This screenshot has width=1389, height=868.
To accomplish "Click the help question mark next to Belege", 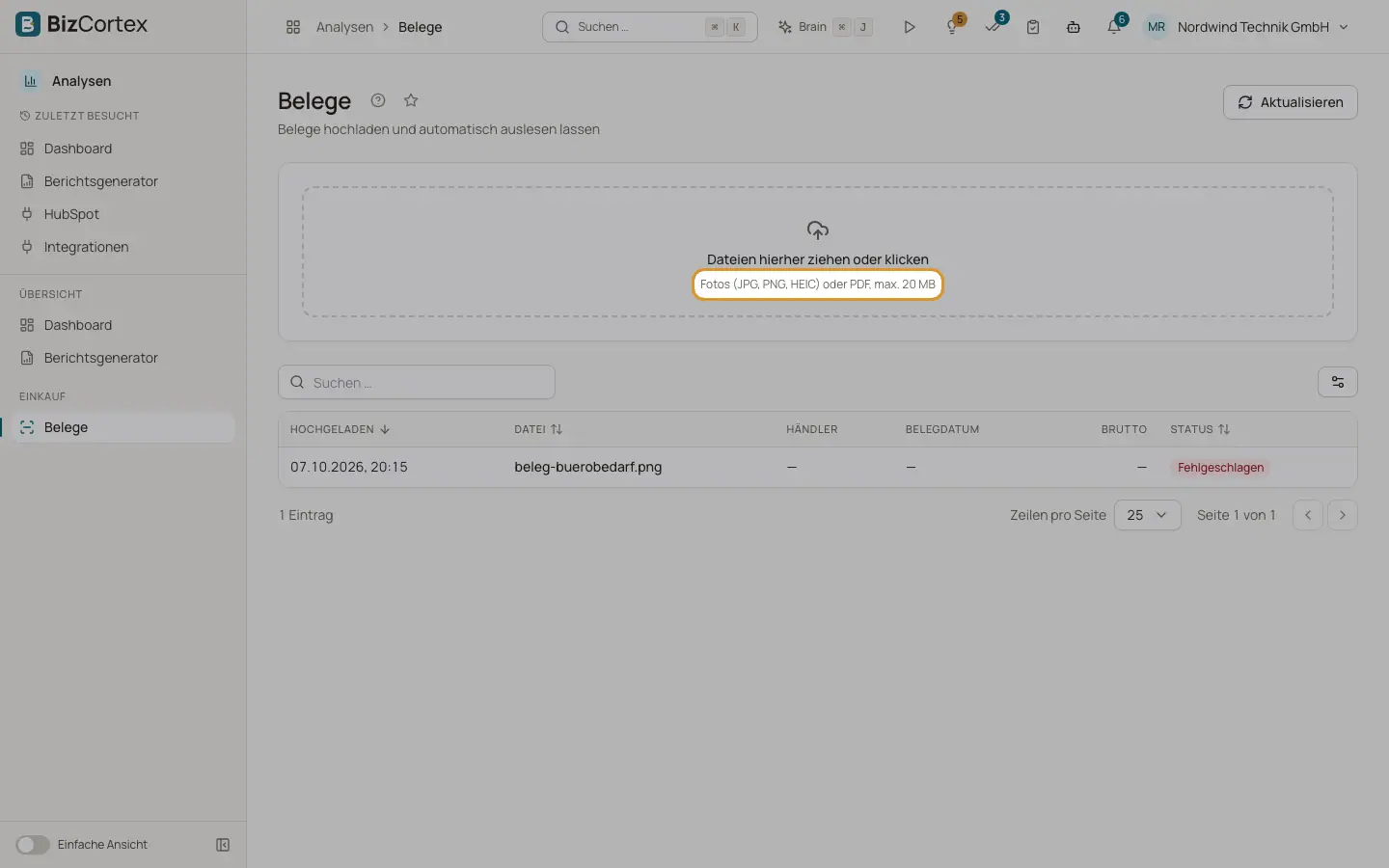I will pyautogui.click(x=378, y=100).
